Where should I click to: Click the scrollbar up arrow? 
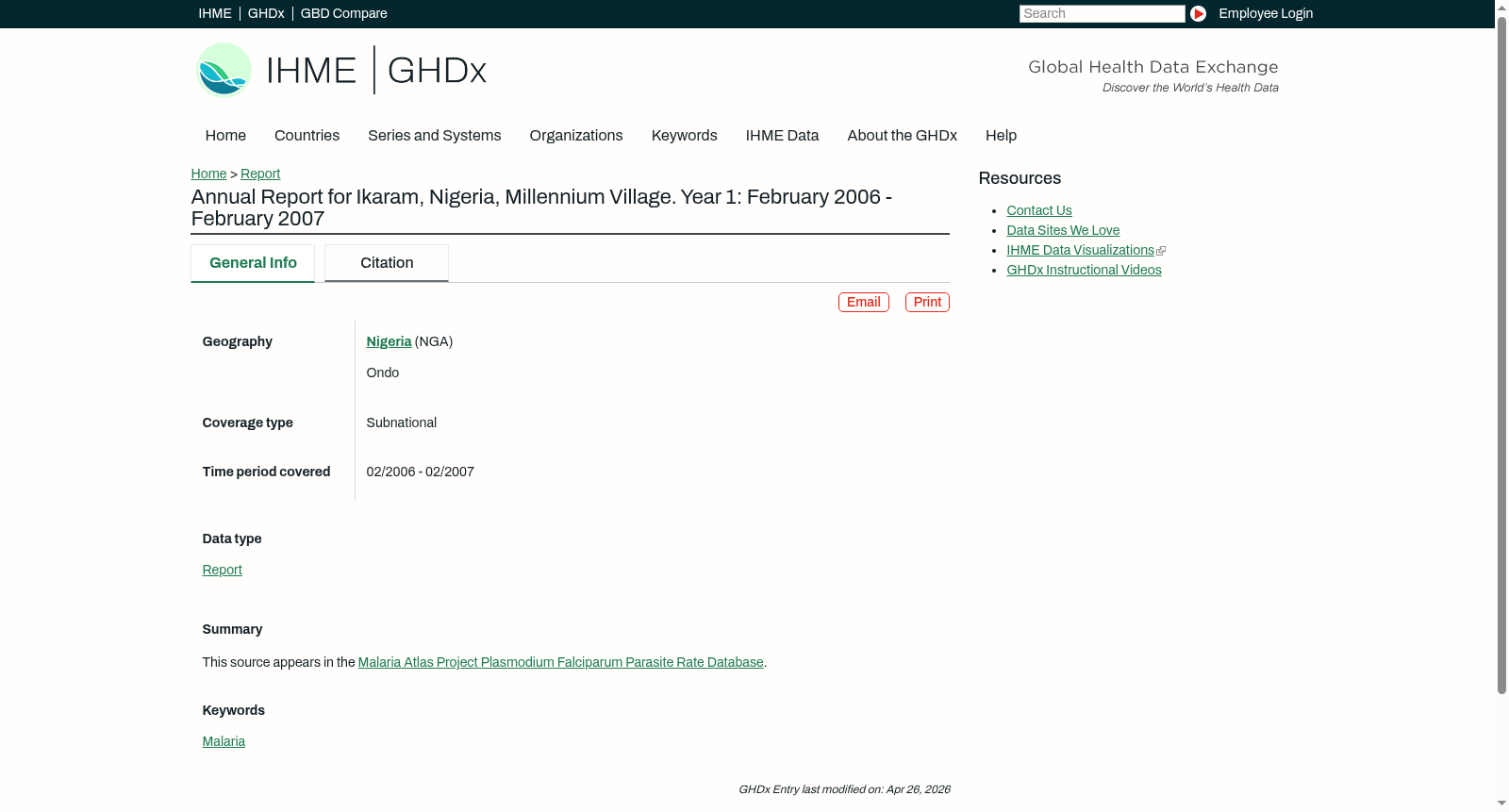click(1501, 7)
